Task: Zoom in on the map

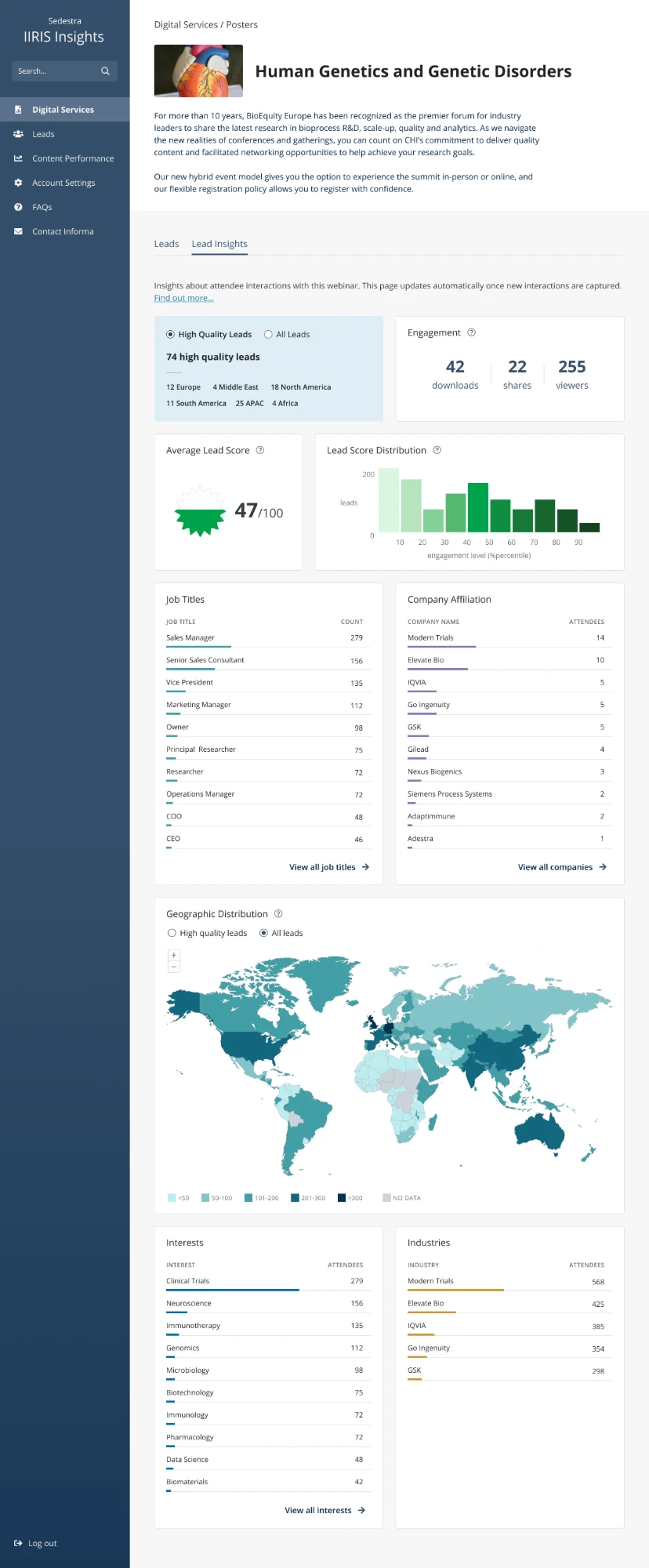Action: point(174,955)
